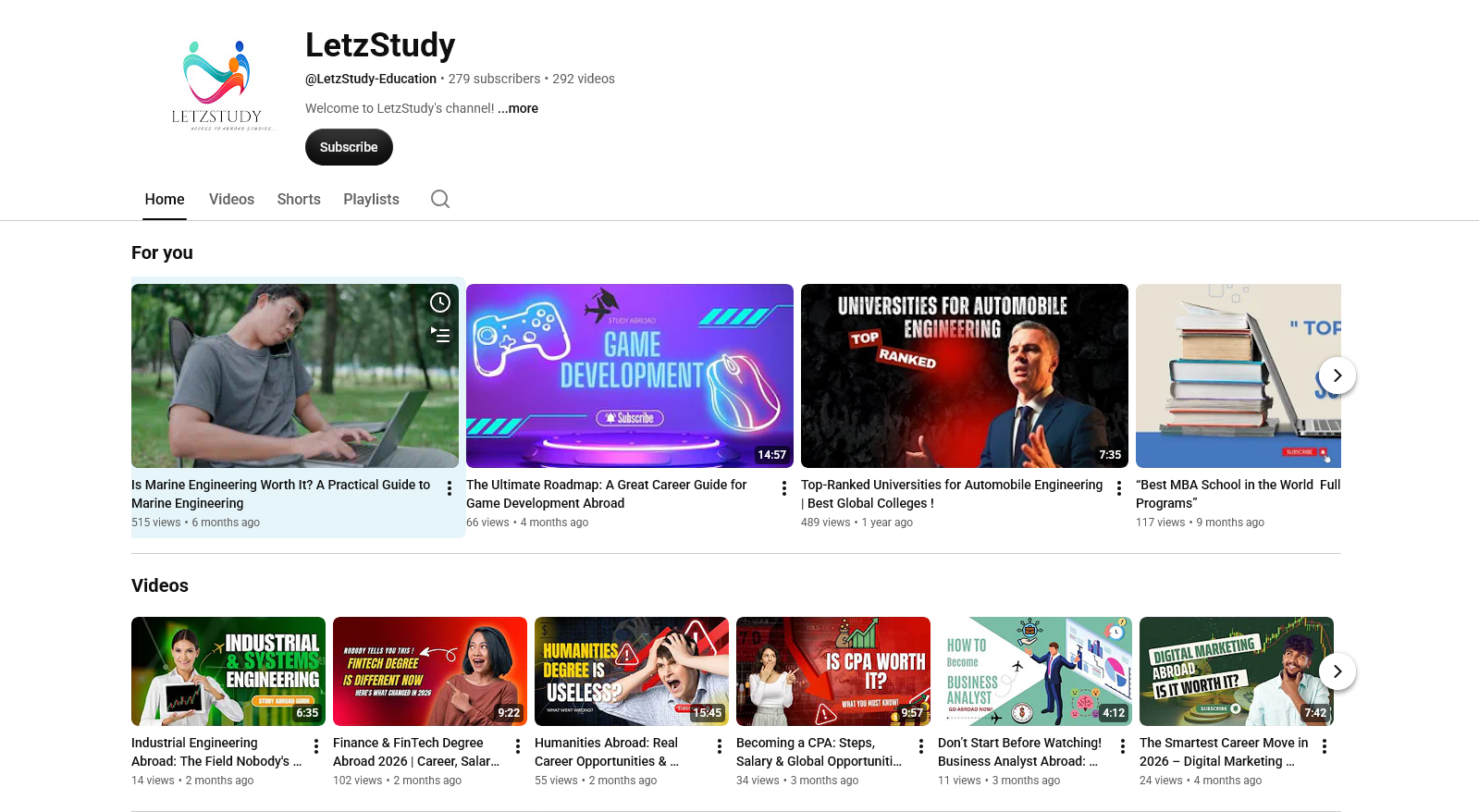Image resolution: width=1479 pixels, height=812 pixels.
Task: Show next videos in Videos row carousel
Action: (1337, 671)
